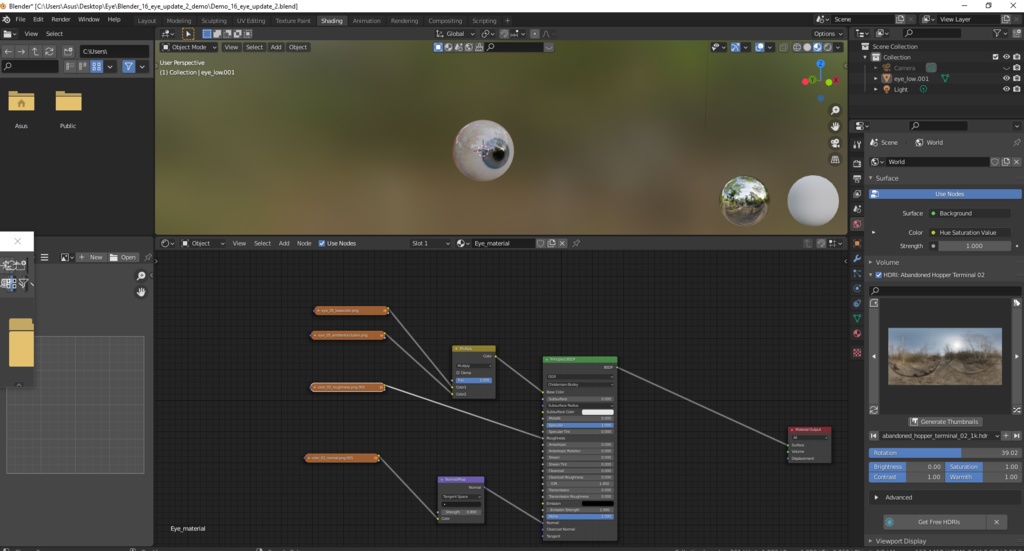Expand eye_low.001 in outliner
This screenshot has height=551, width=1024.
click(876, 78)
